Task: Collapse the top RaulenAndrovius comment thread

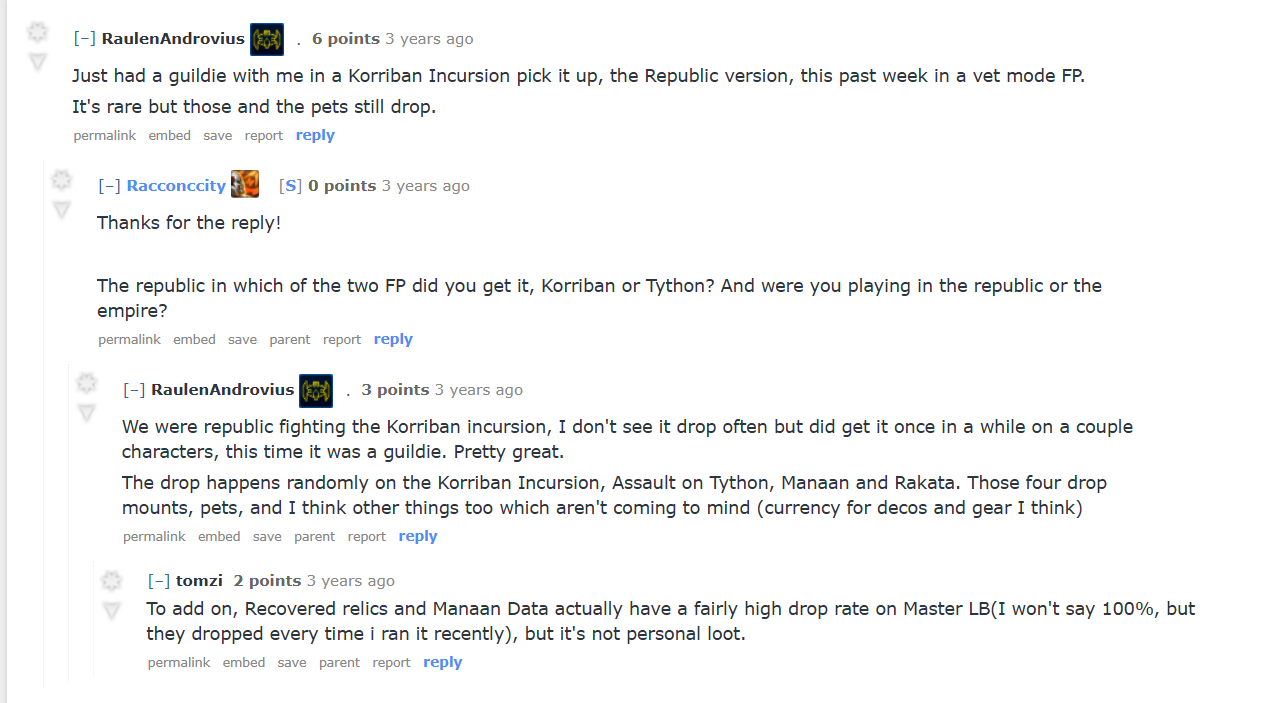Action: point(85,39)
